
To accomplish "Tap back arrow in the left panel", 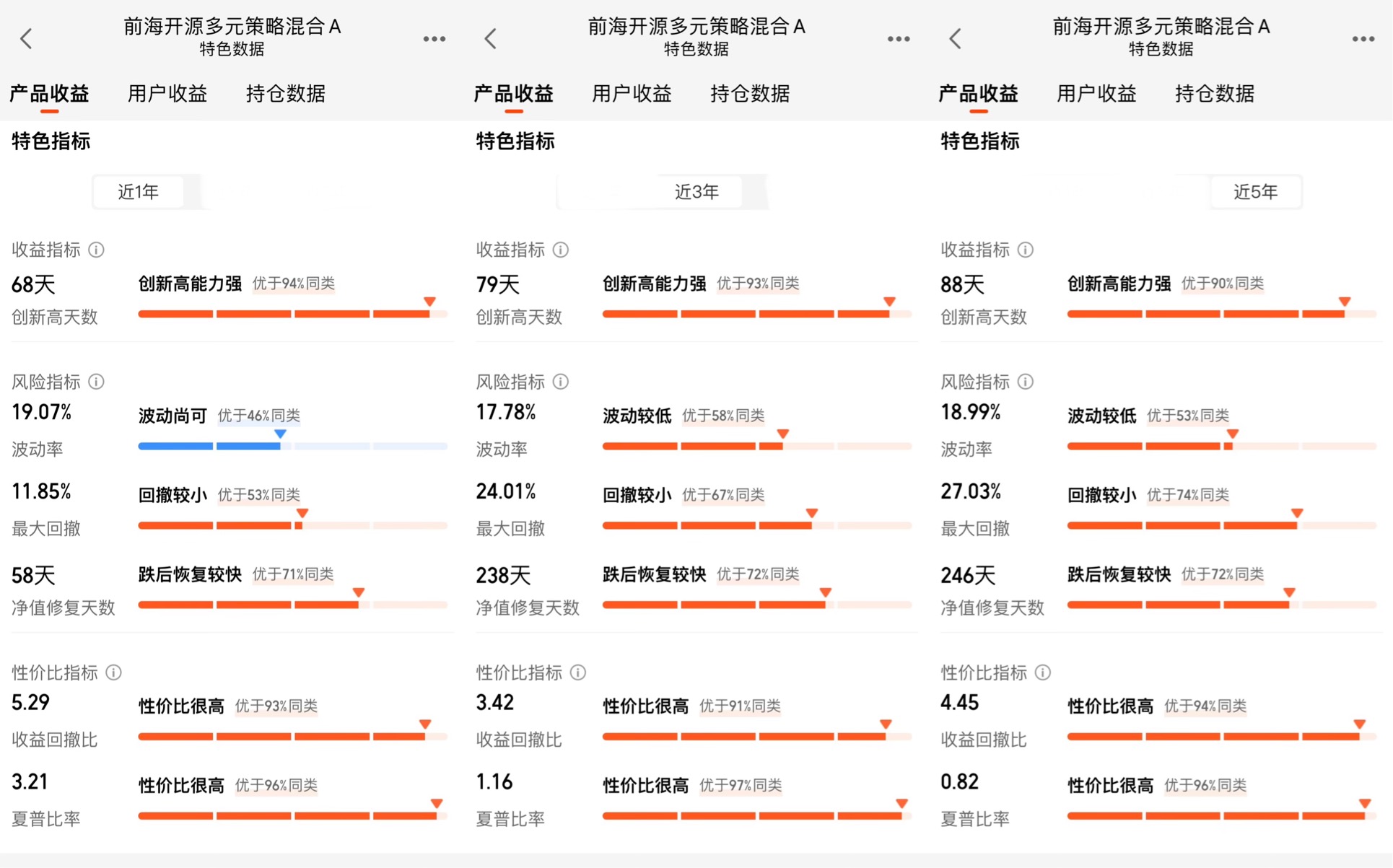I will [x=27, y=38].
